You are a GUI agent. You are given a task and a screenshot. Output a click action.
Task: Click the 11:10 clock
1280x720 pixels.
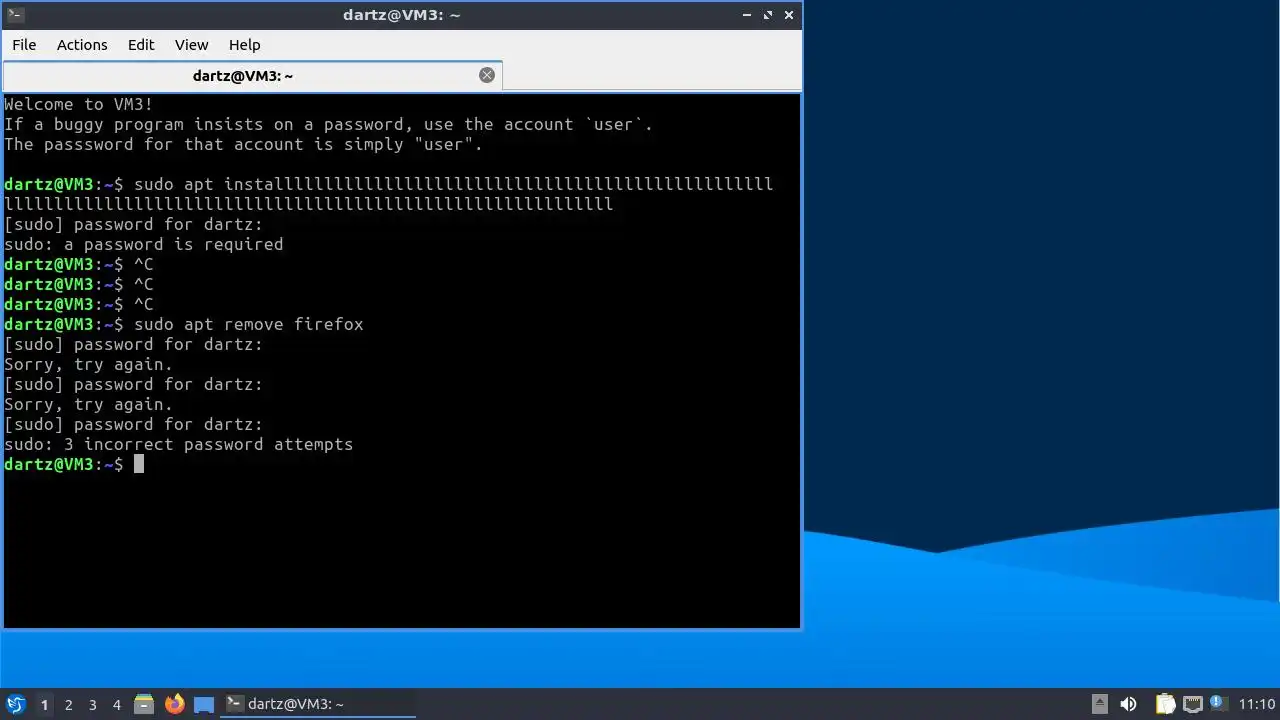(1257, 704)
